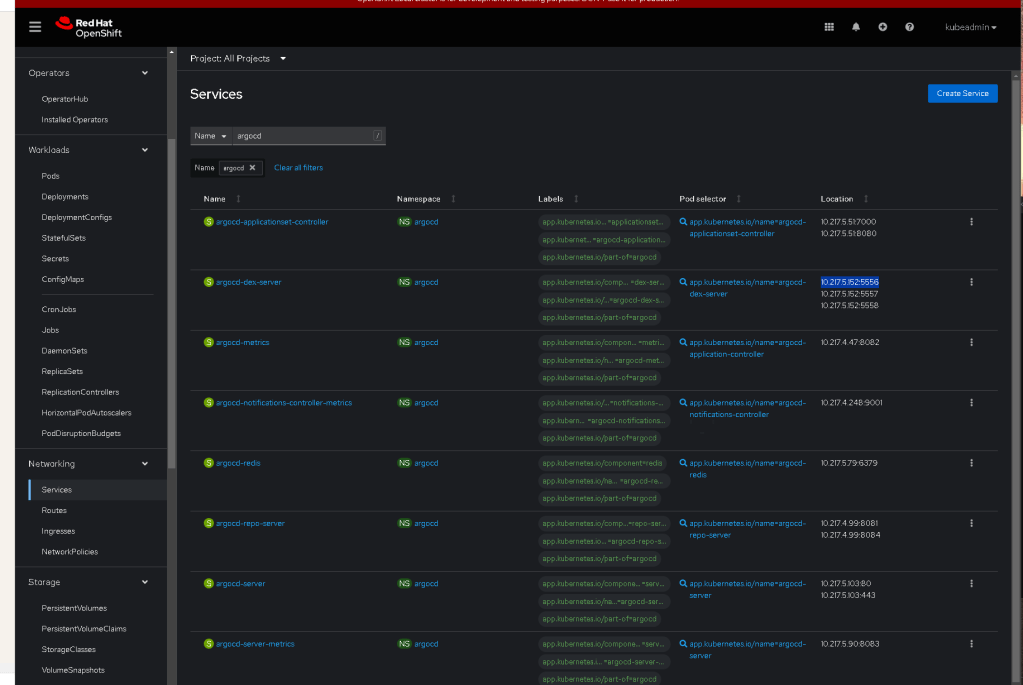Open ConfigMaps in sidebar
1023x685 pixels.
point(63,279)
